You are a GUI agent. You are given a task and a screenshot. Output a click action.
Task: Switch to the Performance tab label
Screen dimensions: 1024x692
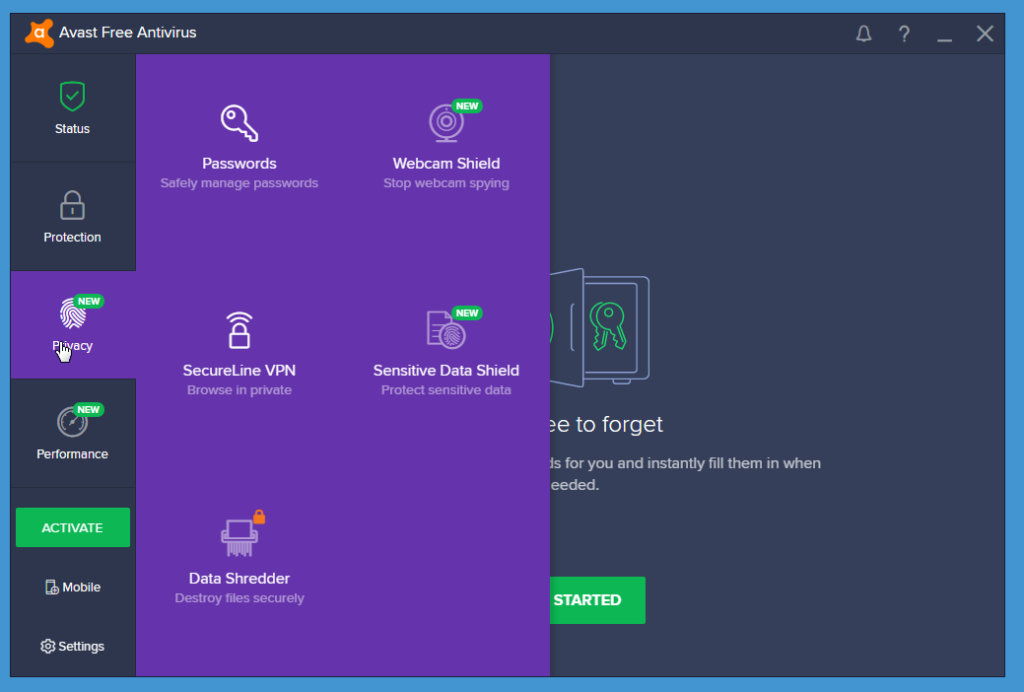[x=72, y=454]
